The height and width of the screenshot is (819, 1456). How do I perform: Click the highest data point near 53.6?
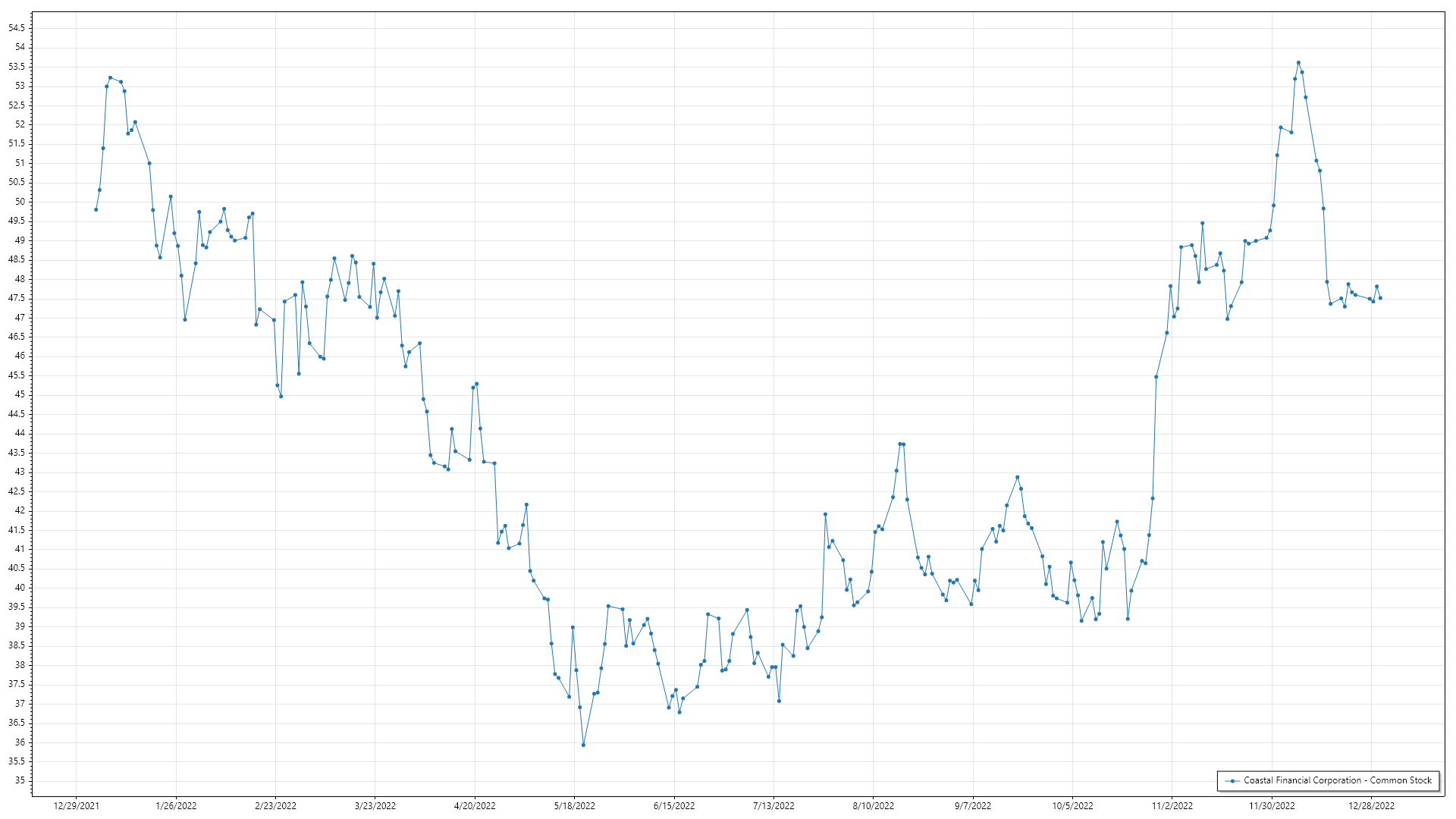pos(1298,63)
